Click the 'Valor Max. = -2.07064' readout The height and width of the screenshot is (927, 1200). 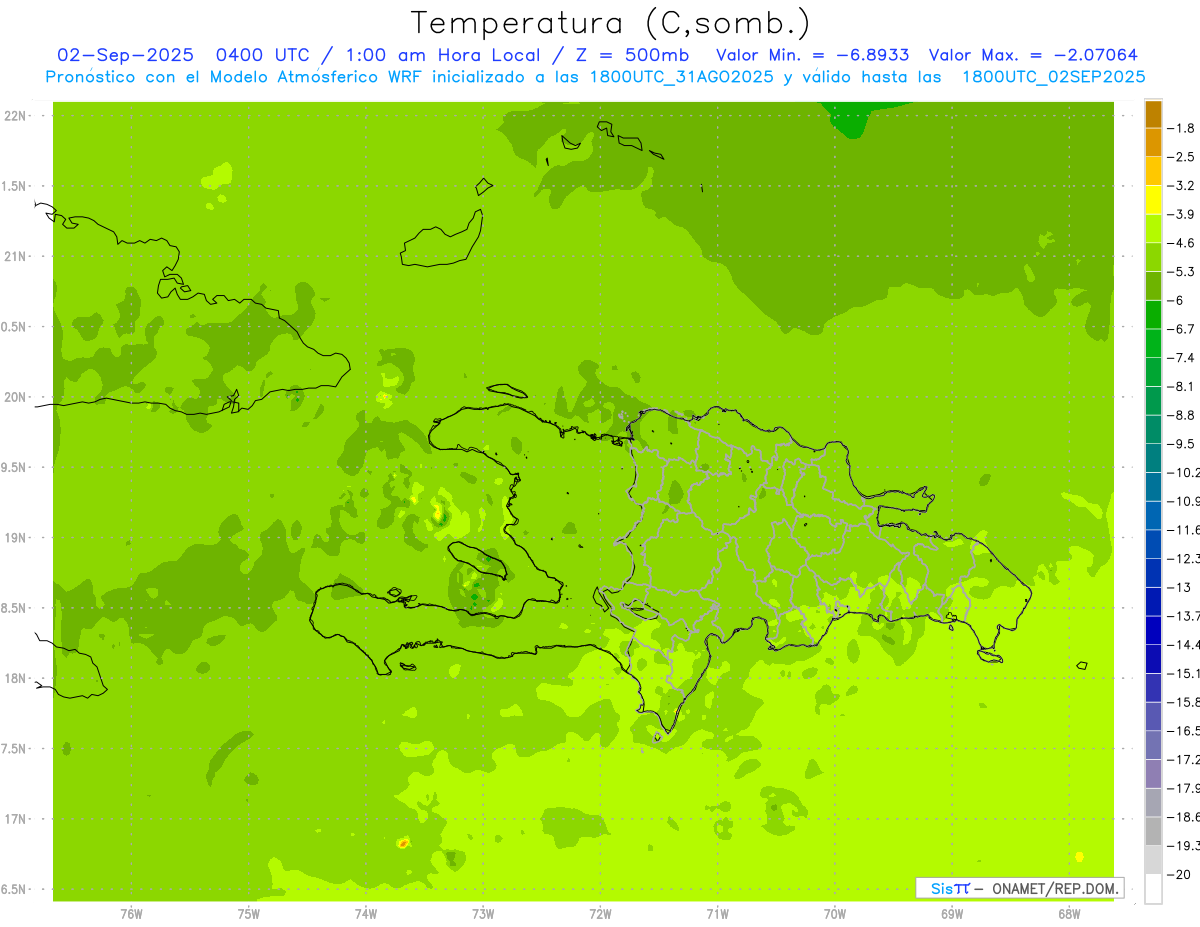point(1033,56)
